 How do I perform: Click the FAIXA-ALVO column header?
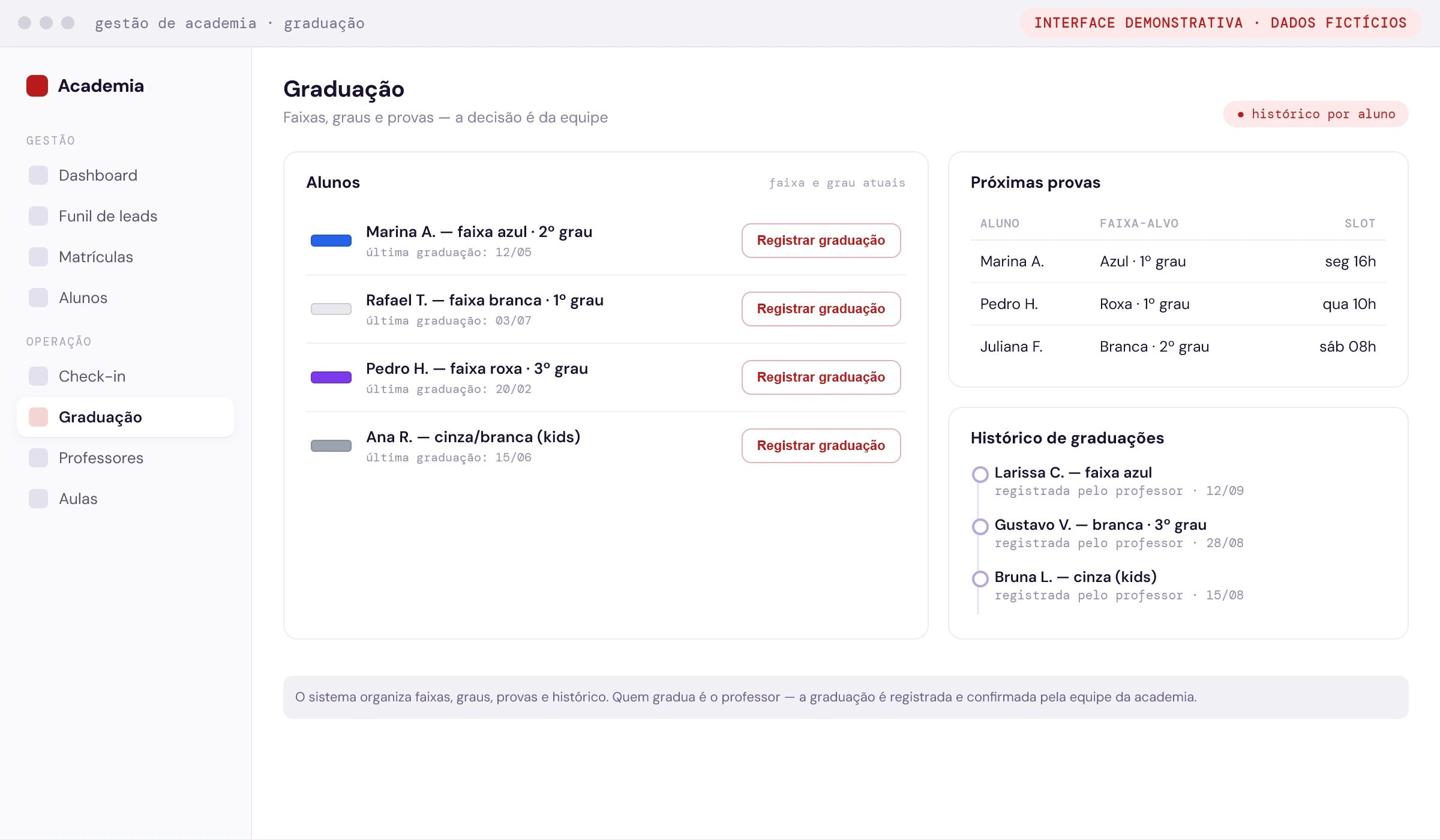pyautogui.click(x=1139, y=224)
